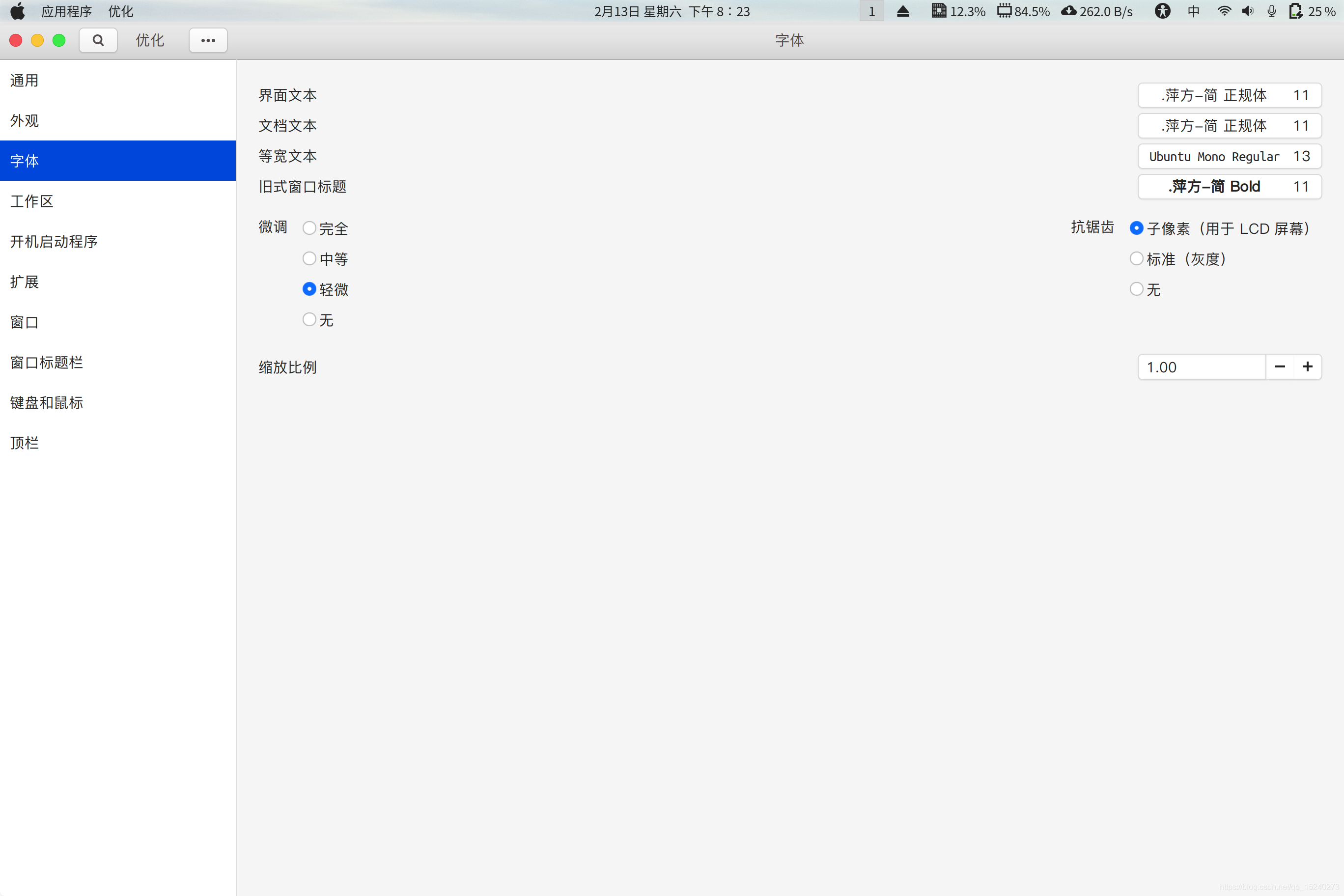The image size is (1344, 896).
Task: Open the three-dots menu button
Action: 208,40
